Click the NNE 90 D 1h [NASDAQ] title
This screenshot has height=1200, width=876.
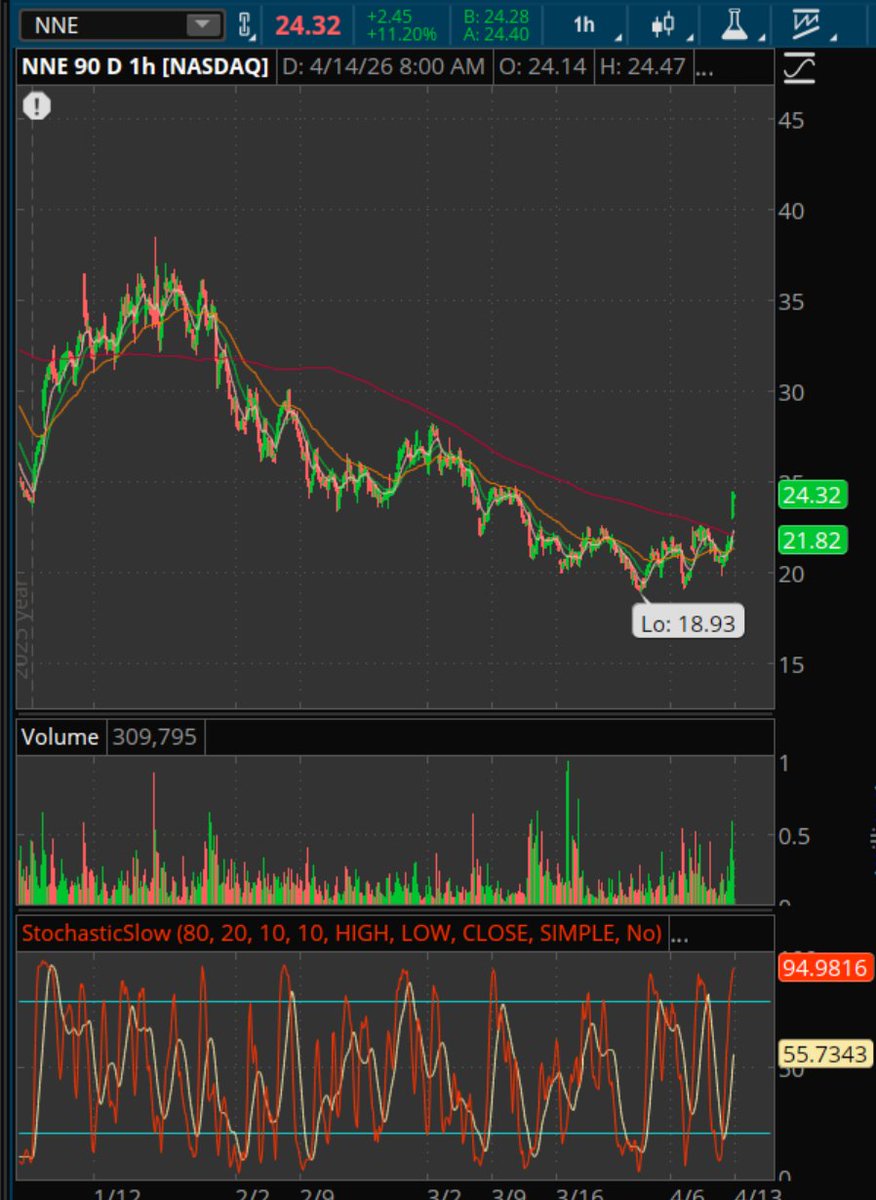click(145, 68)
